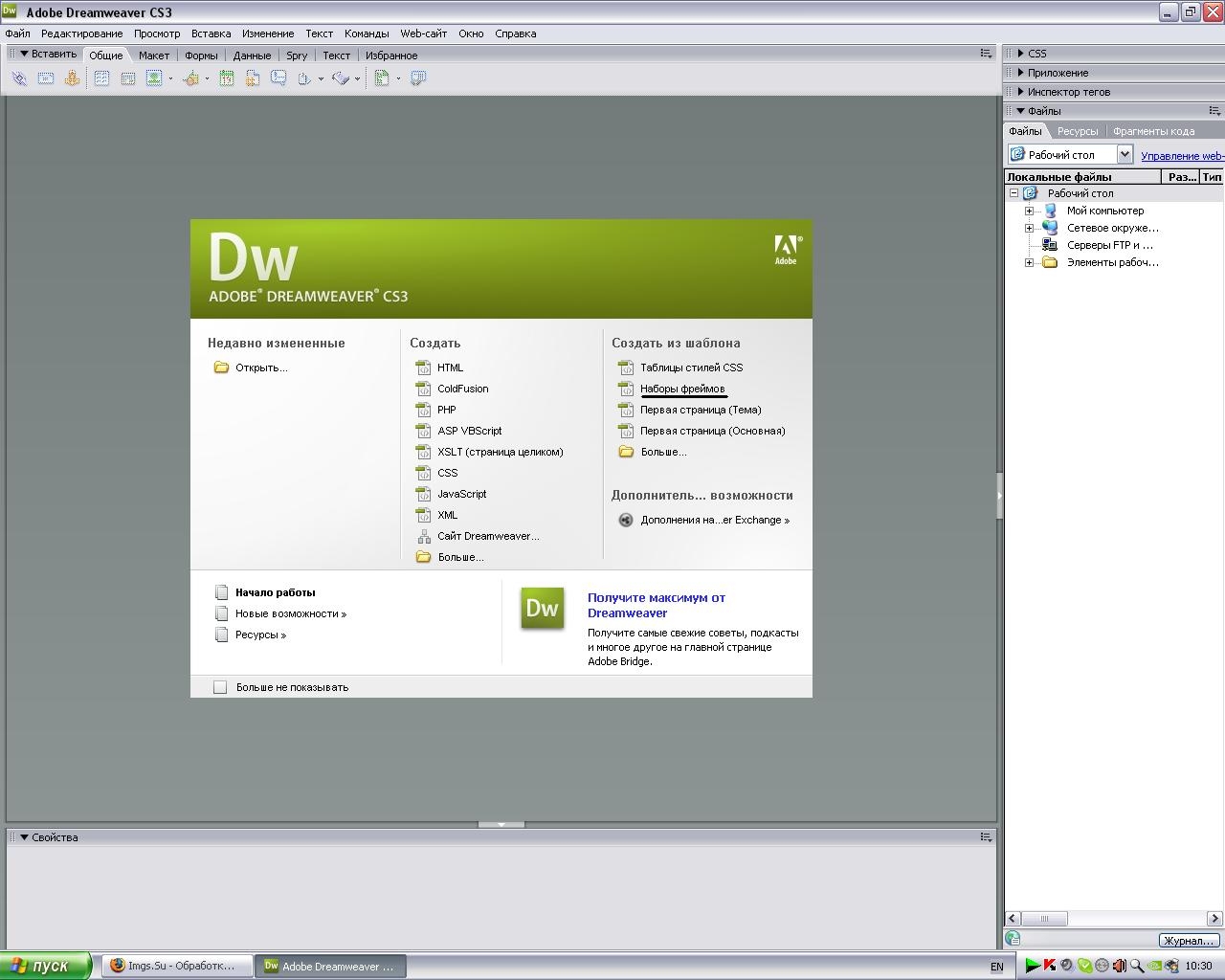Insert a Named Anchor from toolbar
Viewport: 1225px width, 980px height.
pyautogui.click(x=72, y=78)
